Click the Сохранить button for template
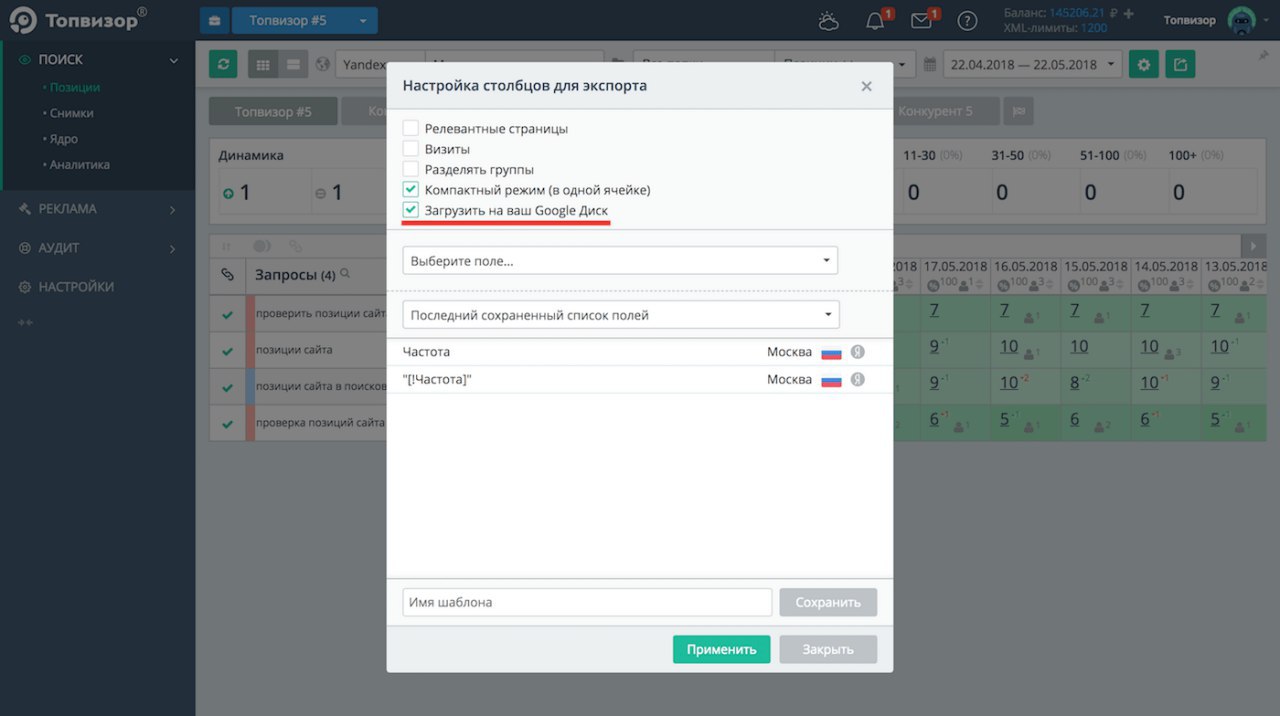Viewport: 1280px width, 716px height. (x=827, y=601)
